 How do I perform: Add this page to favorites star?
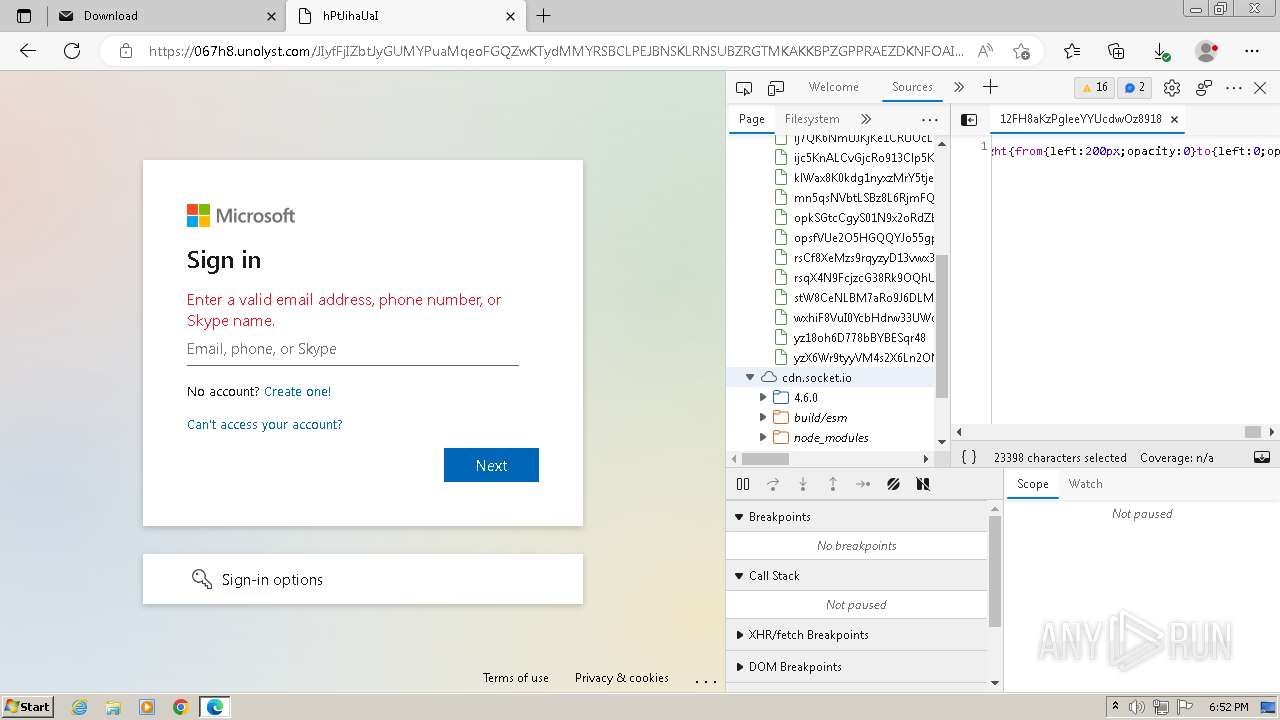1021,51
